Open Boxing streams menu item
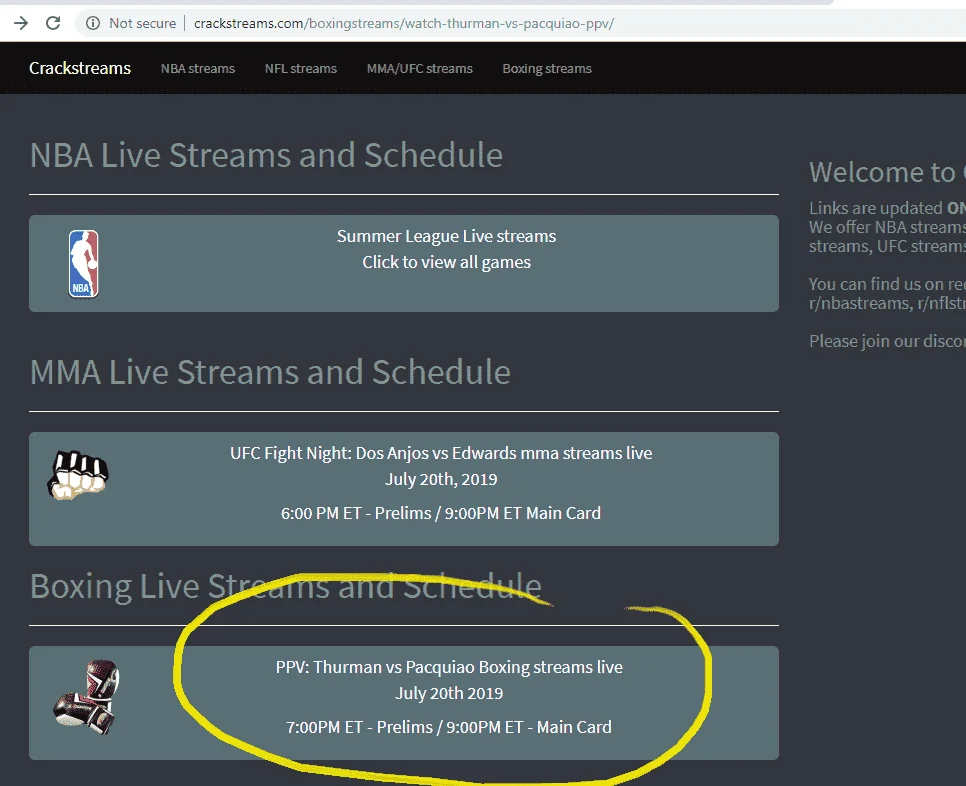This screenshot has width=966, height=786. tap(547, 69)
